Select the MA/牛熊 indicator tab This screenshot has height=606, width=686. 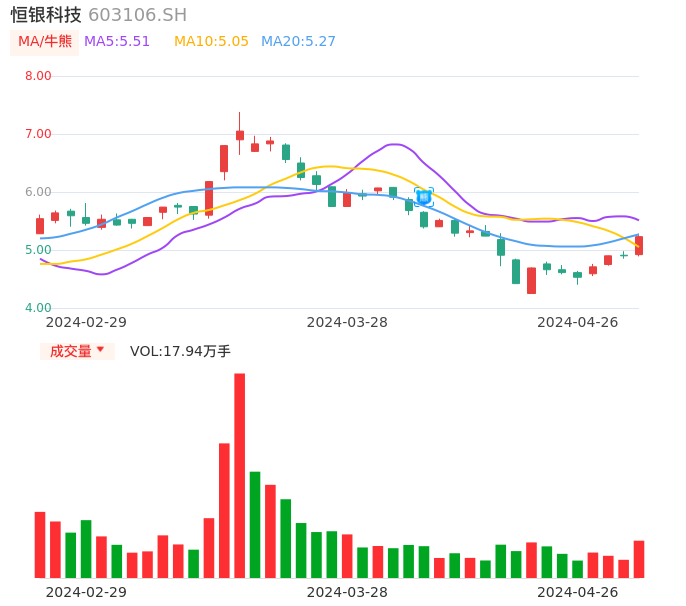[45, 42]
